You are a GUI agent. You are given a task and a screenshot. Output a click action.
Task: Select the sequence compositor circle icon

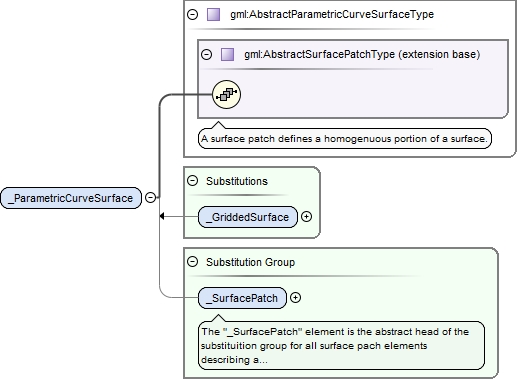point(226,95)
